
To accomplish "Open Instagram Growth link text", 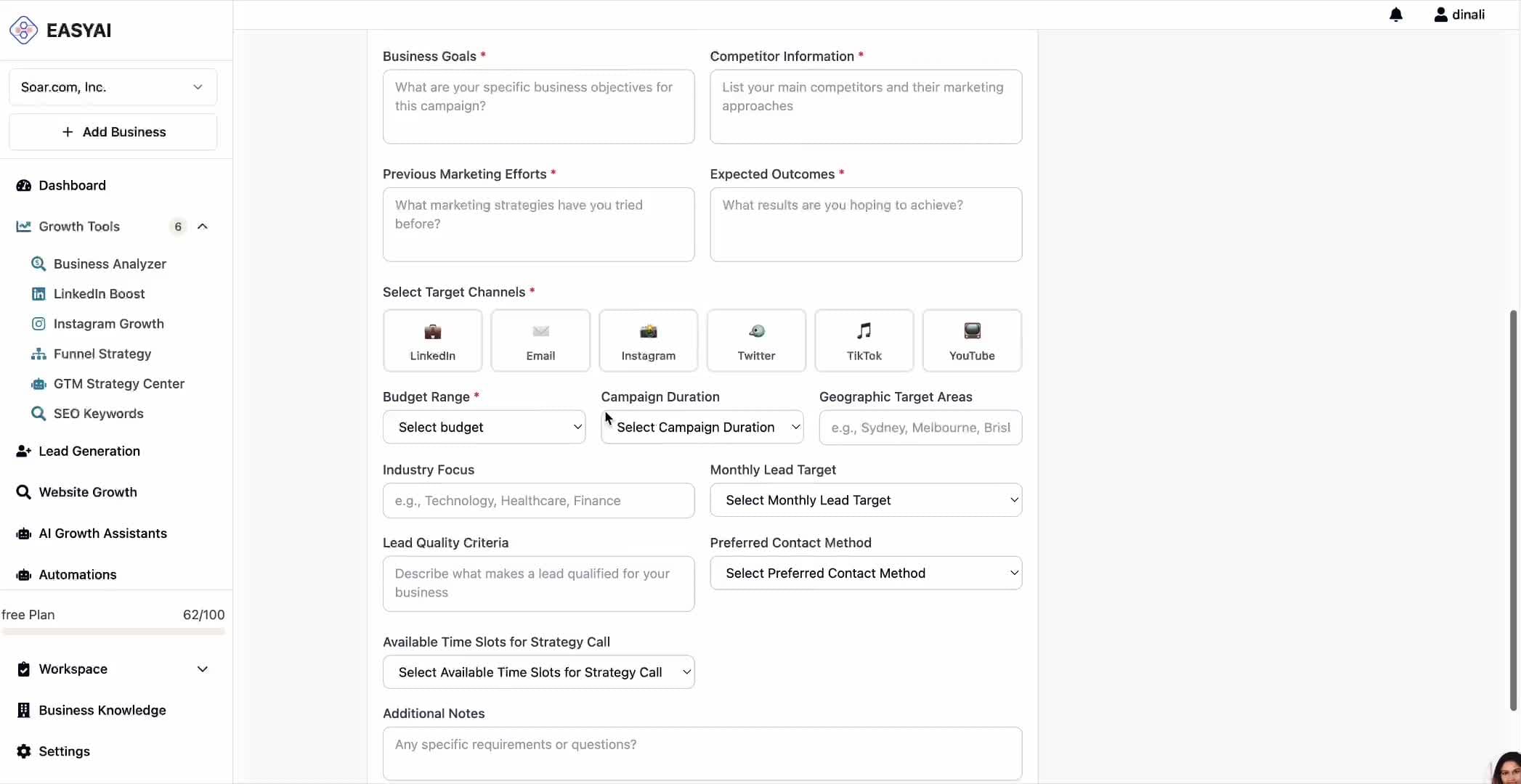I will pos(108,324).
